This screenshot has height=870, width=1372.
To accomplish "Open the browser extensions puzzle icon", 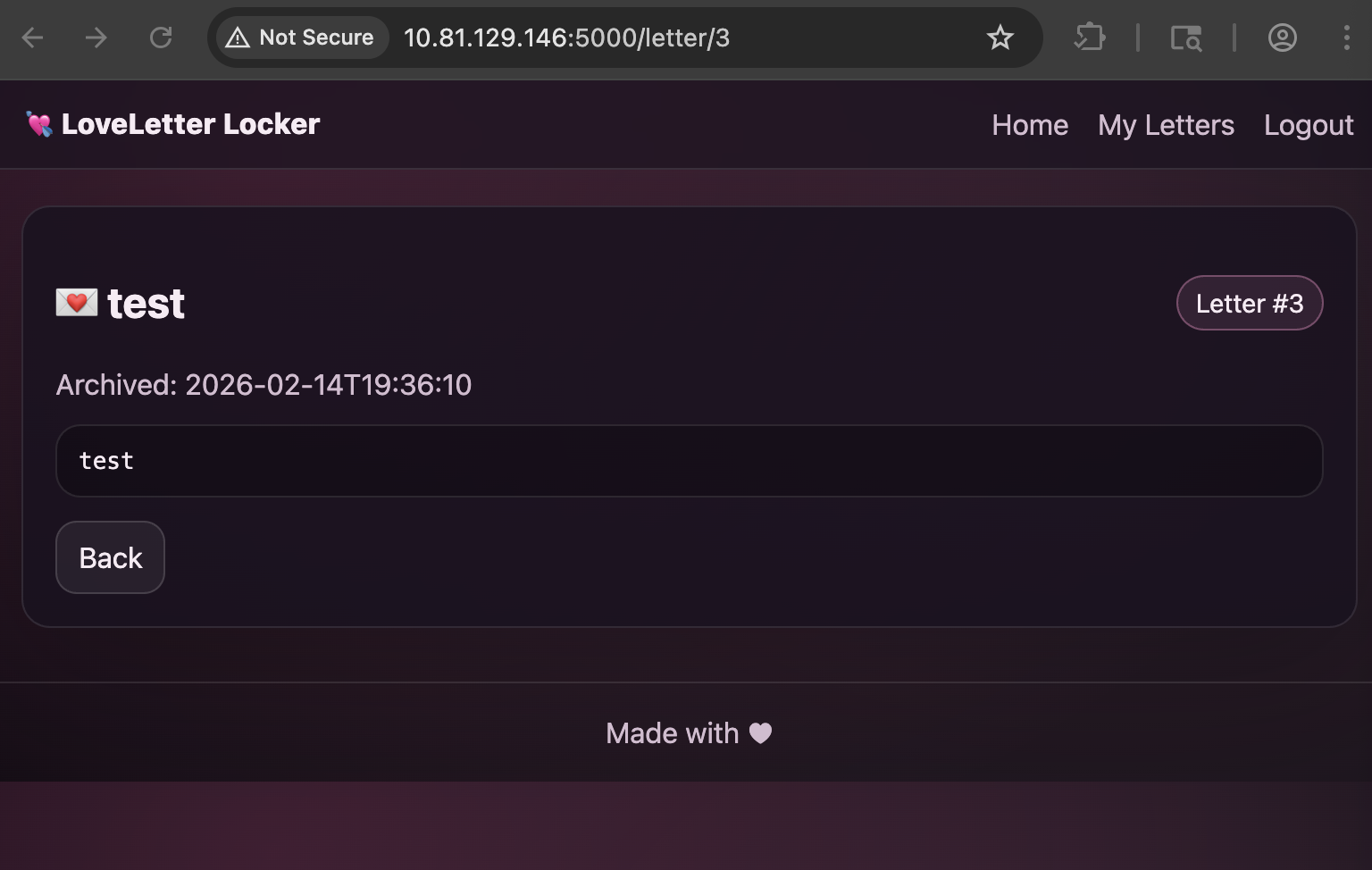I will click(1090, 38).
